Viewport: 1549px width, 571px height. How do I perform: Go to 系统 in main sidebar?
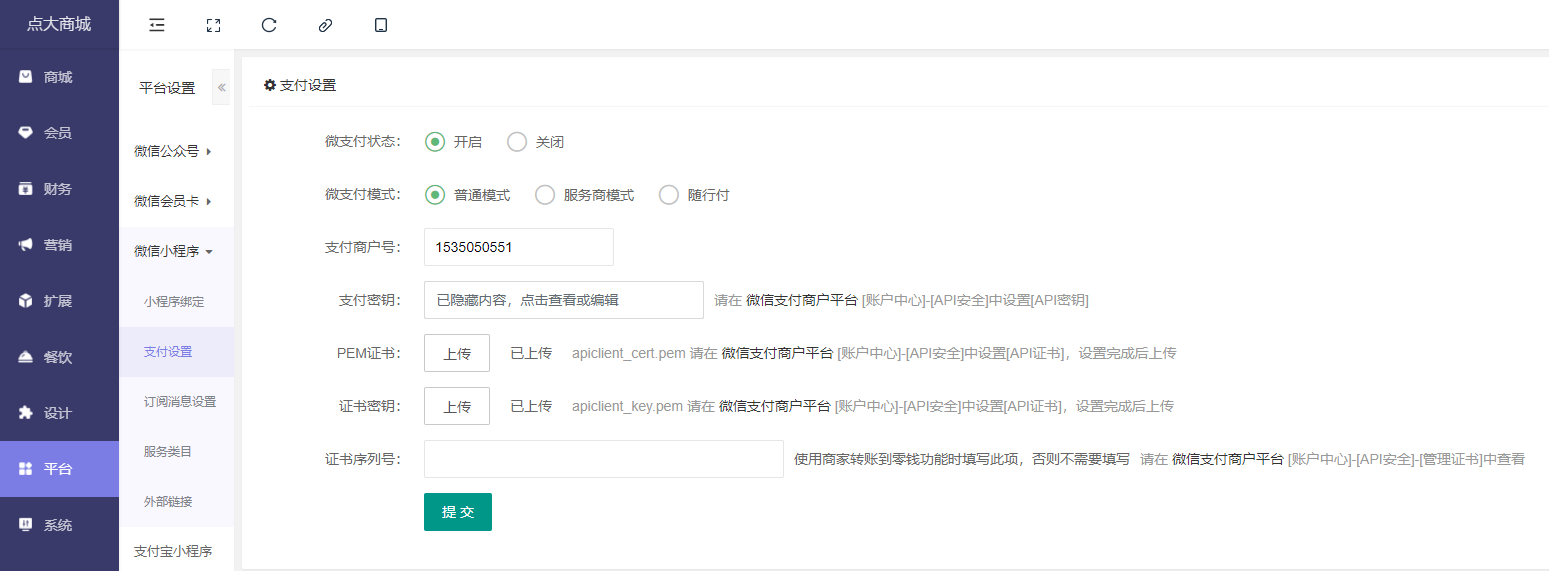click(x=59, y=525)
